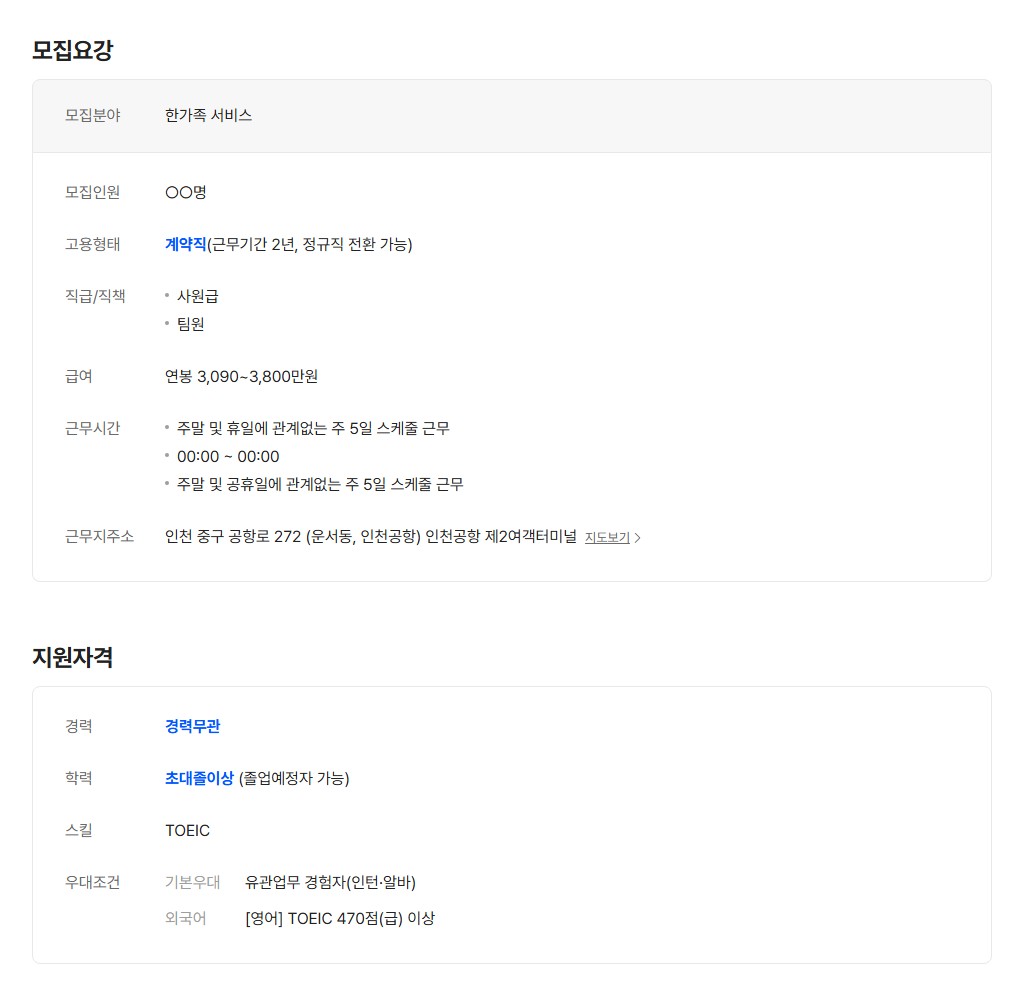Click the chevron arrow beside 지도보기
This screenshot has width=1031, height=989.
(638, 538)
